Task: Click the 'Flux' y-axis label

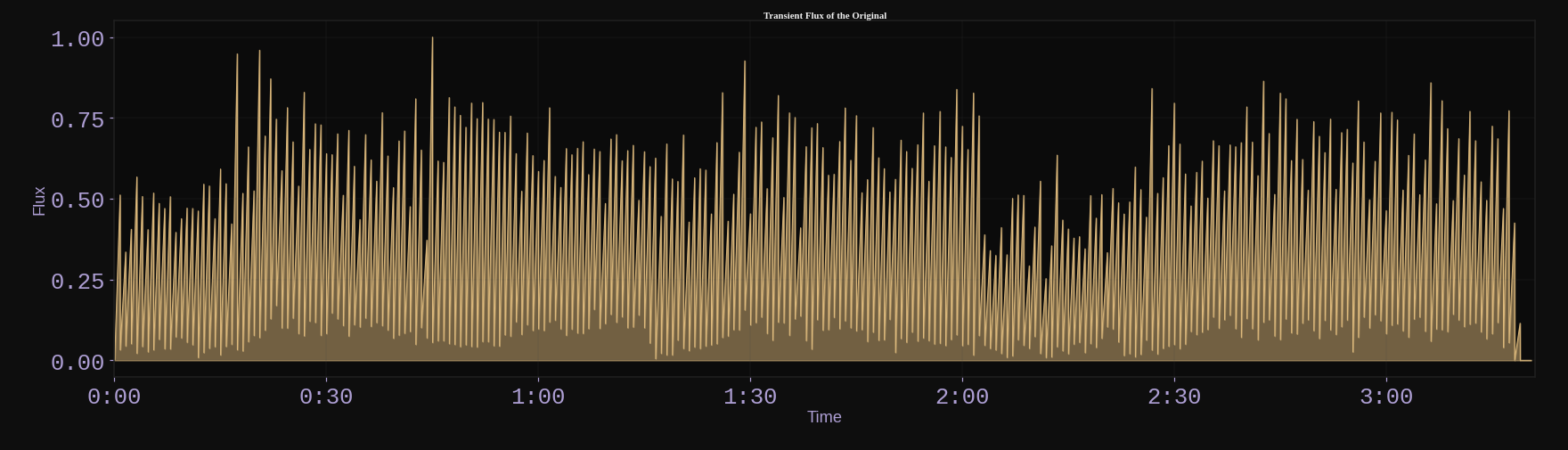Action: (x=39, y=200)
